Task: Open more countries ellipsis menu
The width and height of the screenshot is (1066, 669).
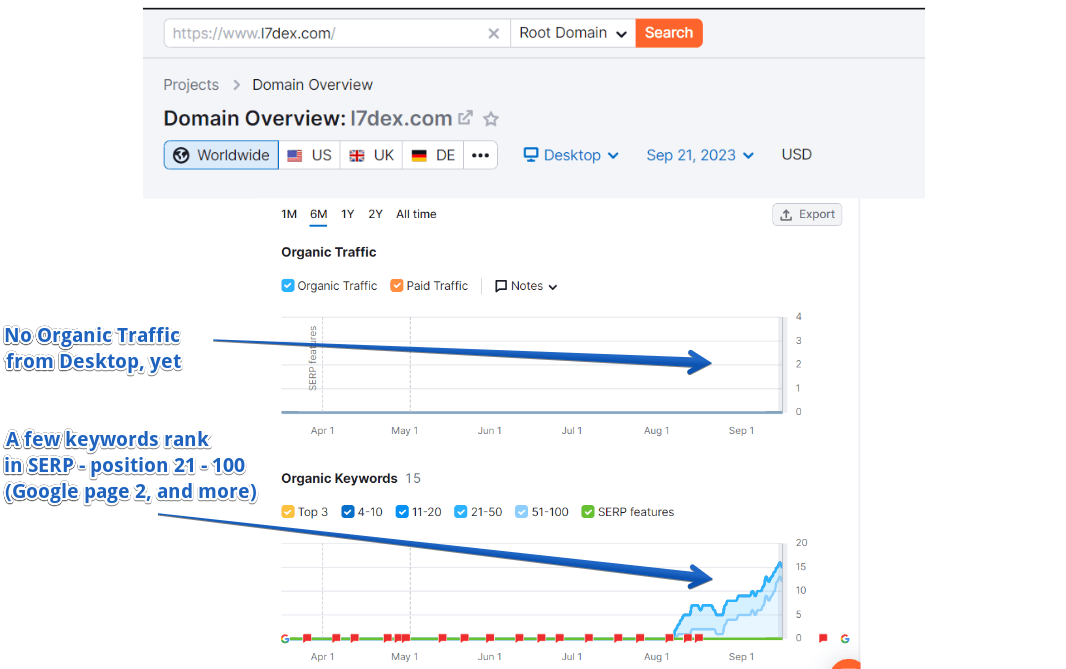Action: click(x=481, y=155)
